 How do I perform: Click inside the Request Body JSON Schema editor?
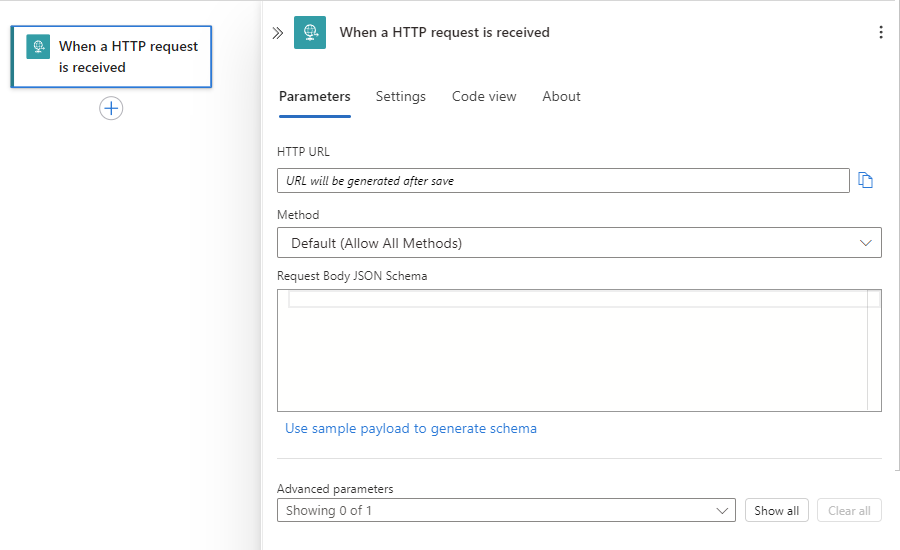(x=570, y=355)
